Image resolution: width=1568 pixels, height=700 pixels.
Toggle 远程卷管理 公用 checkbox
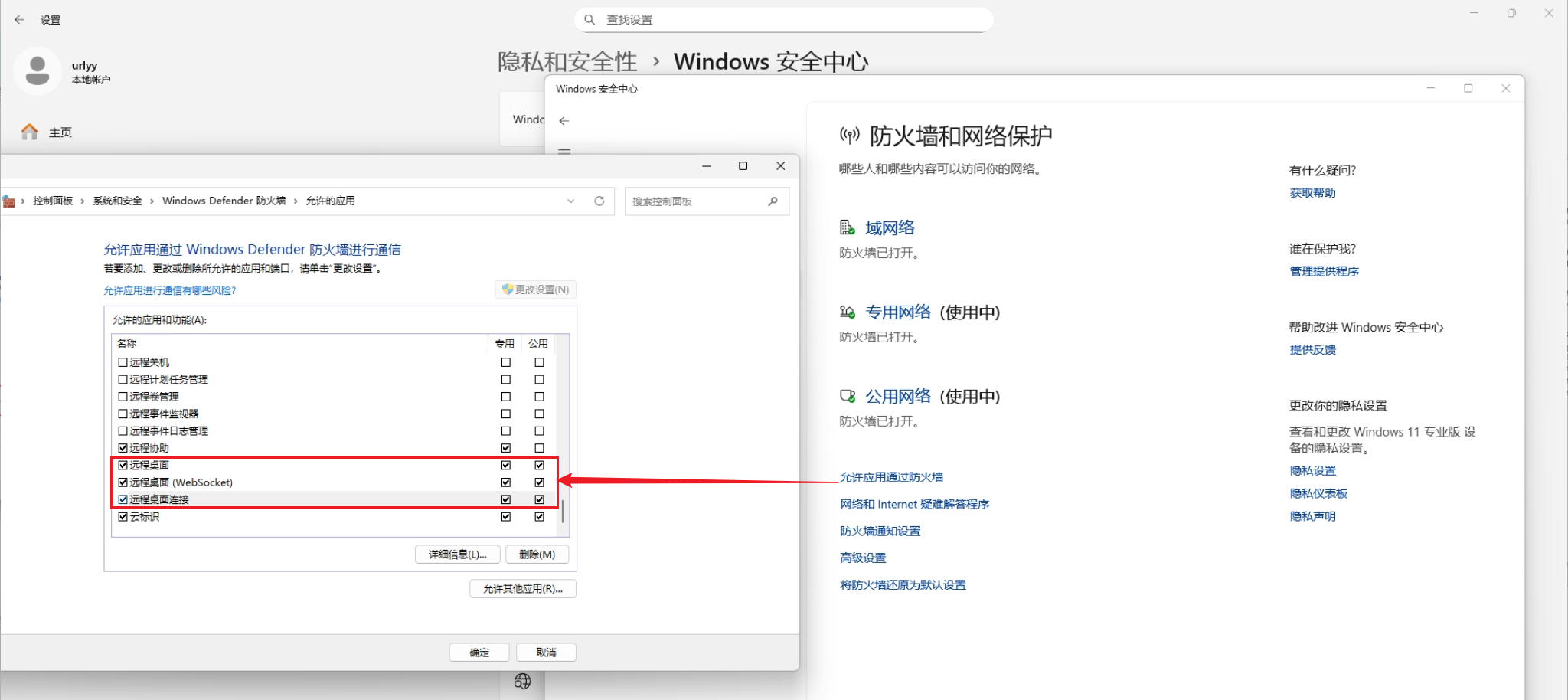pyautogui.click(x=539, y=397)
